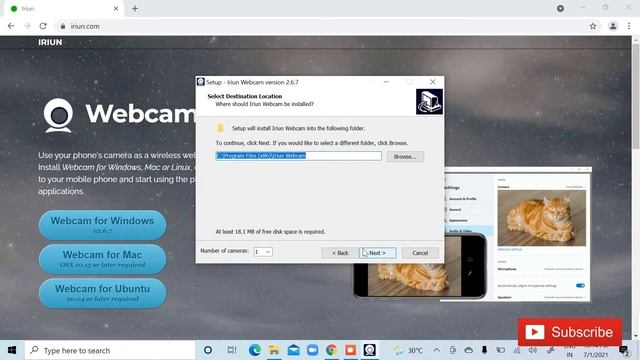Click the IRIUN site logo text
640x360 pixels.
(x=50, y=42)
